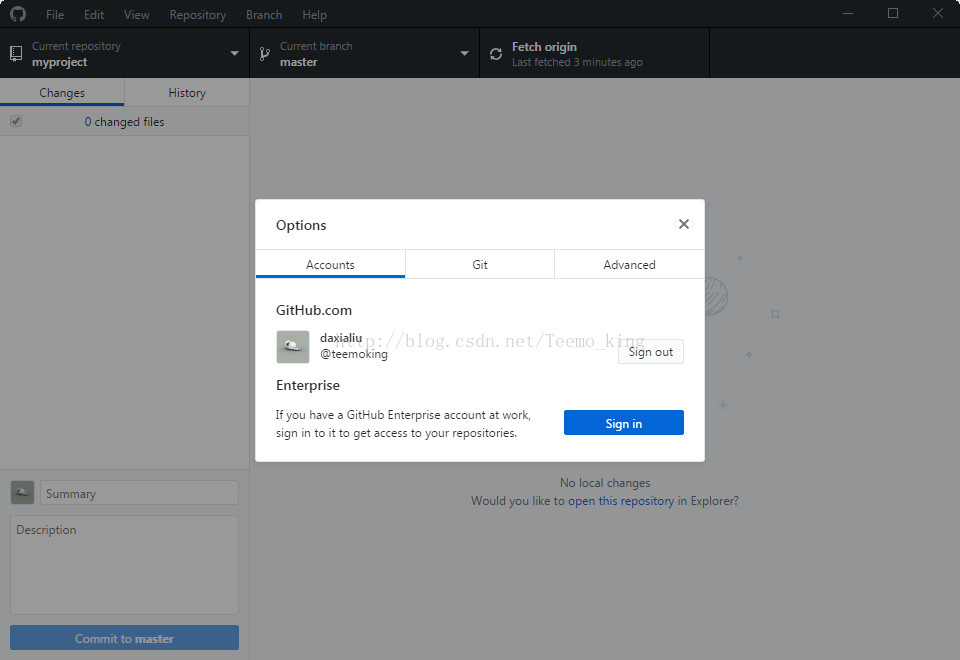Click the '0 changed files' label
960x660 pixels.
124,122
